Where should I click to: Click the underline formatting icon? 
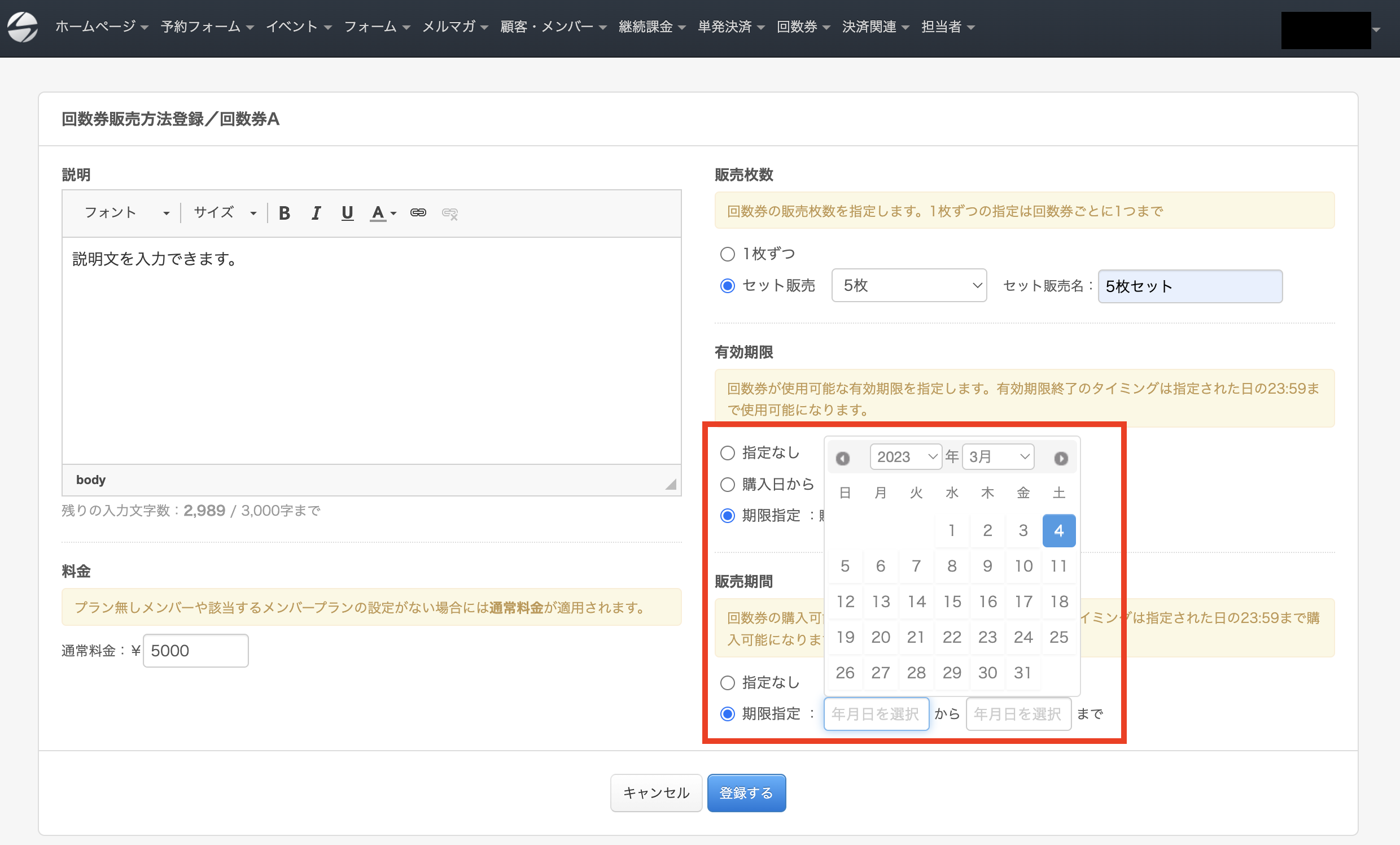point(347,214)
